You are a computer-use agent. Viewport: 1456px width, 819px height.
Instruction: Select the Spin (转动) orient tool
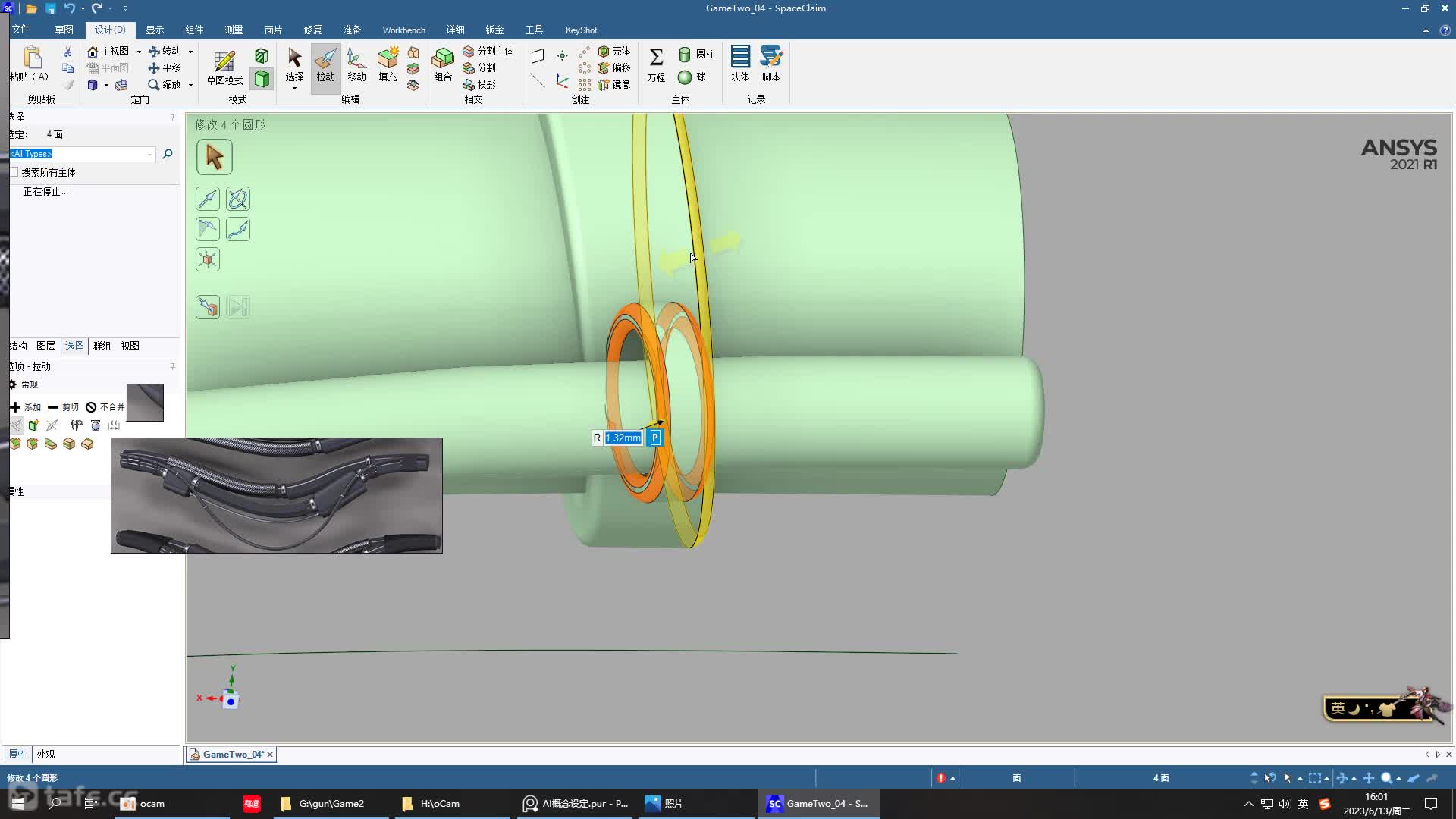tap(165, 51)
